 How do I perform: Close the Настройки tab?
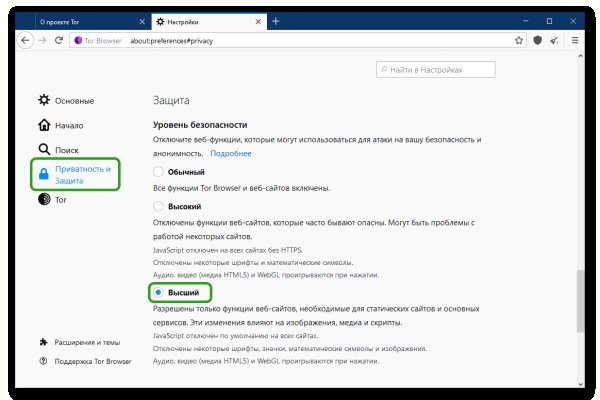[x=257, y=21]
